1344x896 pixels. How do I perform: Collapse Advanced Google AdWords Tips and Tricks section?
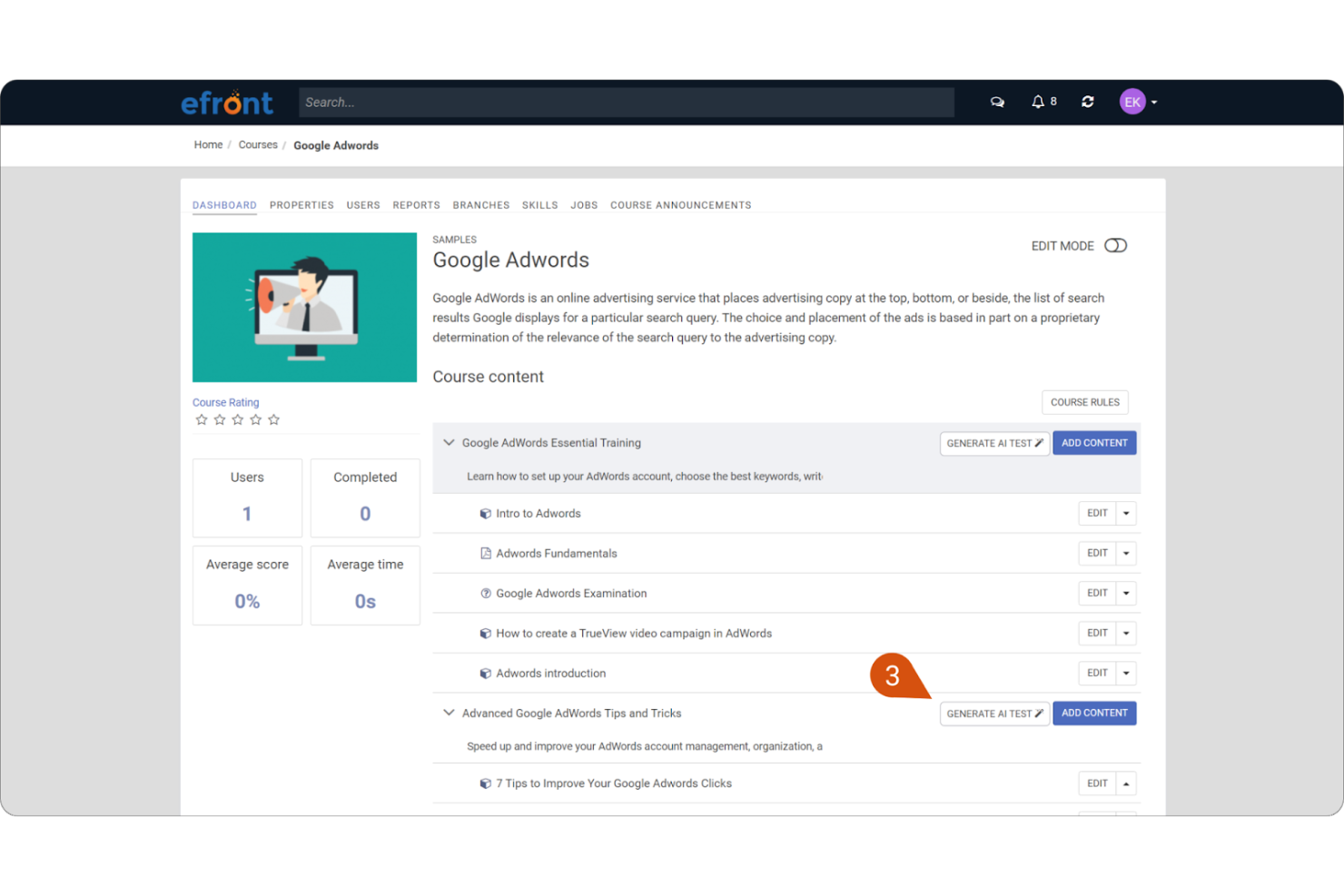(449, 714)
